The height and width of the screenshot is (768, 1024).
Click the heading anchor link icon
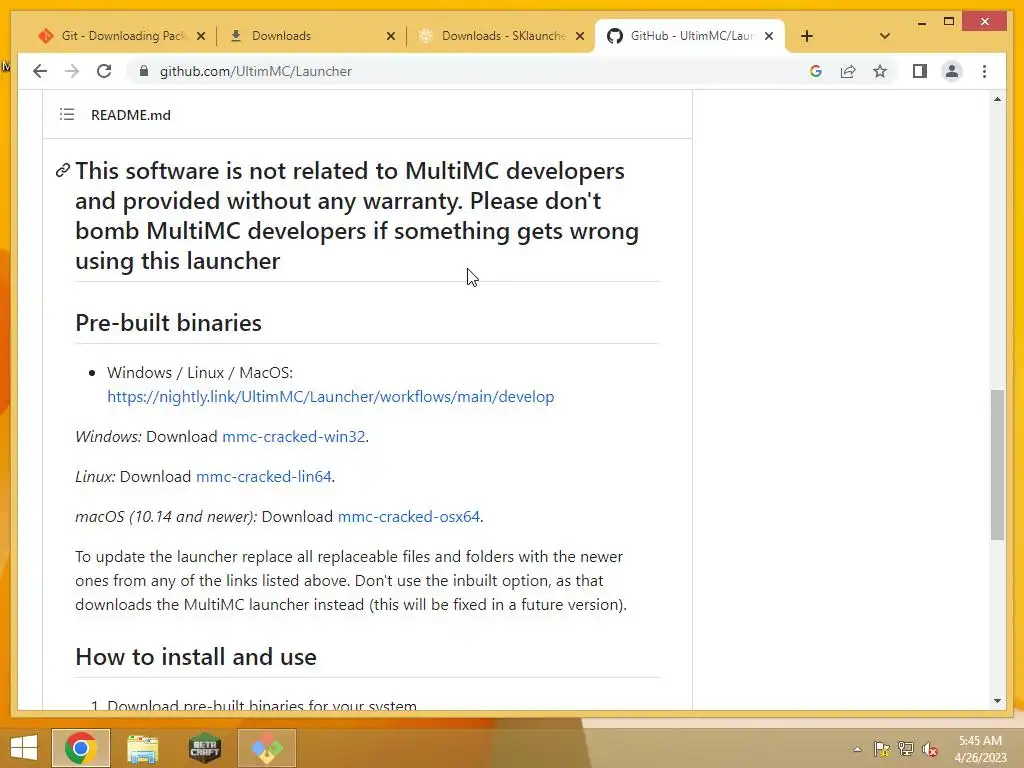pos(62,170)
